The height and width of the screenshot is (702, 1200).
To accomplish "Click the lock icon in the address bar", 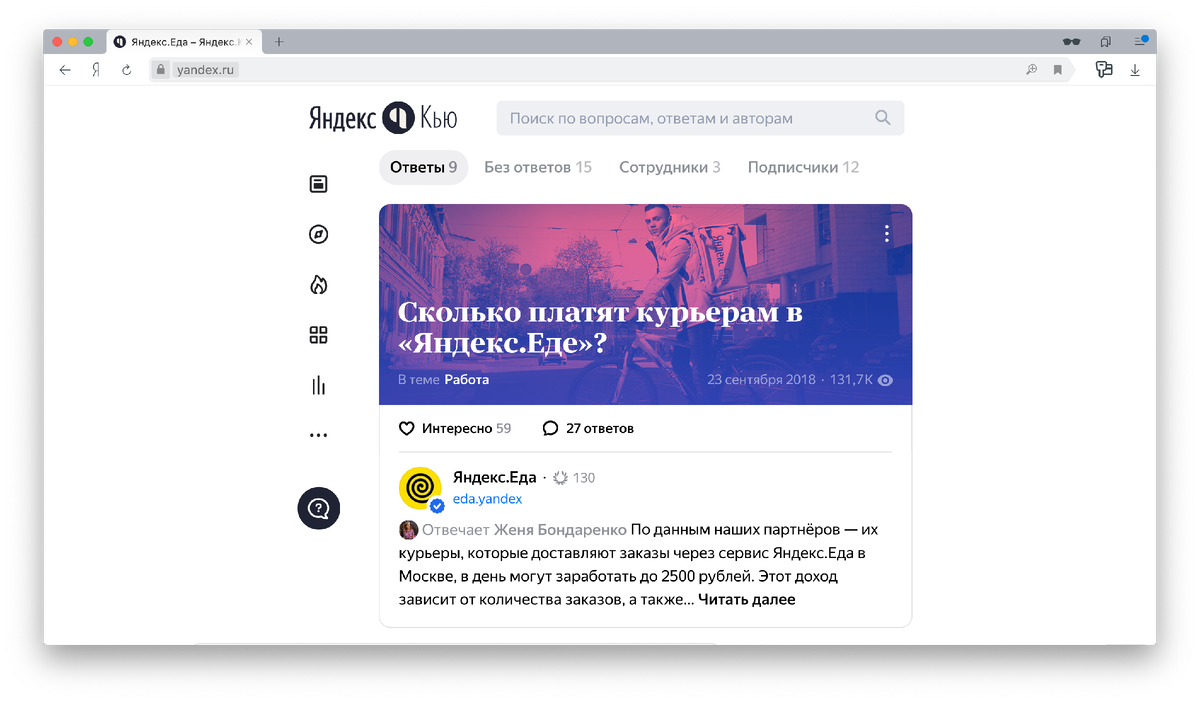I will 161,70.
